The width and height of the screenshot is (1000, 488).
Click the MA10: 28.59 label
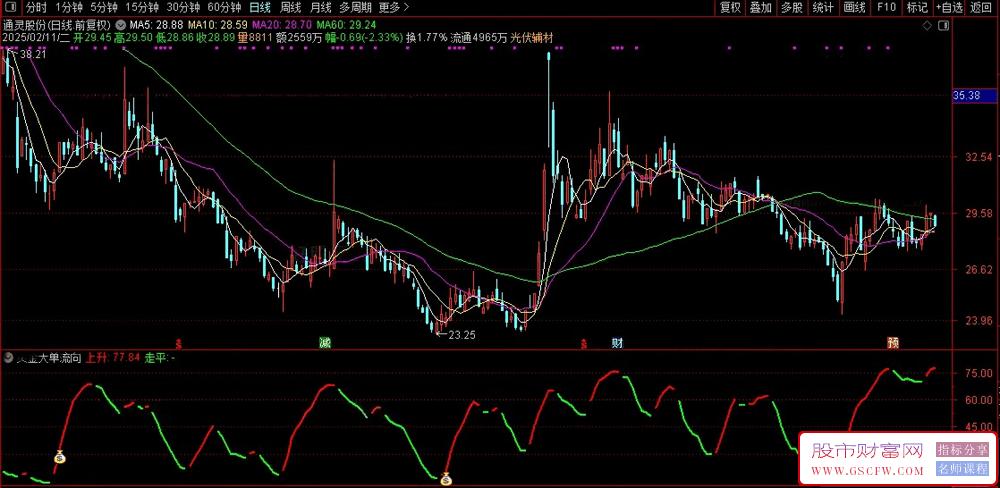217,25
